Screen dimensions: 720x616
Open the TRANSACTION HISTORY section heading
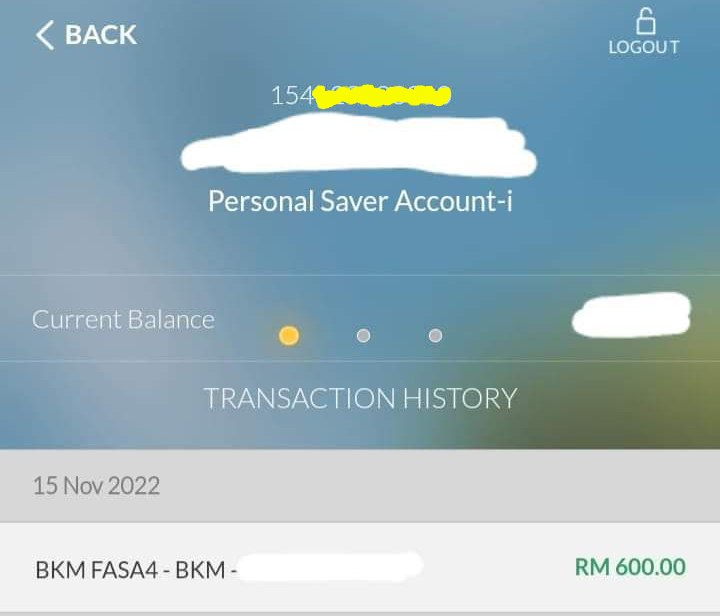click(360, 398)
